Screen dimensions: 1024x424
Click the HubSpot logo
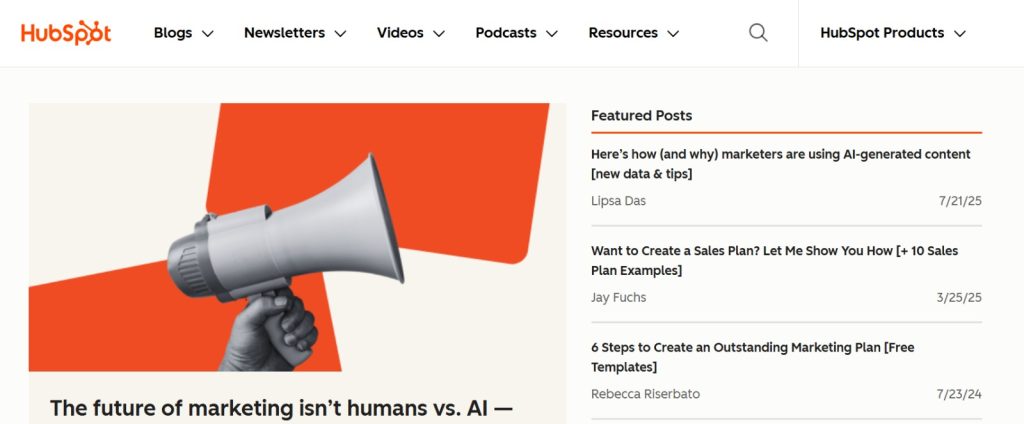pos(66,33)
